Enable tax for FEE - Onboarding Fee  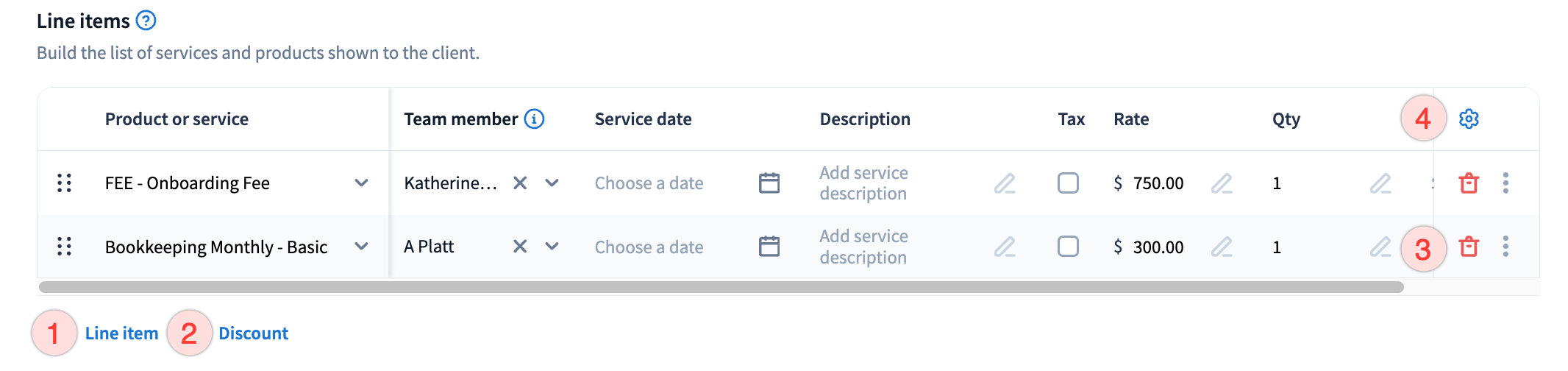(x=1068, y=183)
